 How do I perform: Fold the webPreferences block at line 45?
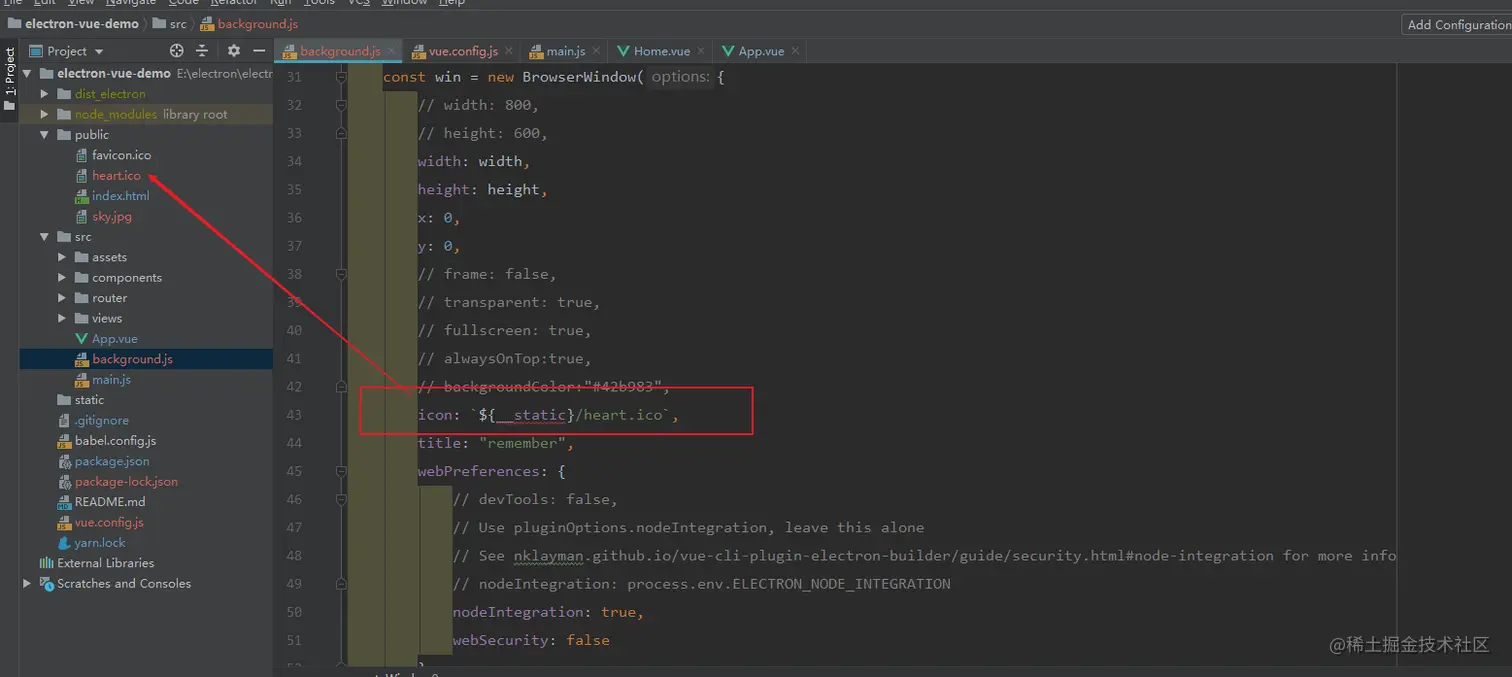tap(341, 471)
